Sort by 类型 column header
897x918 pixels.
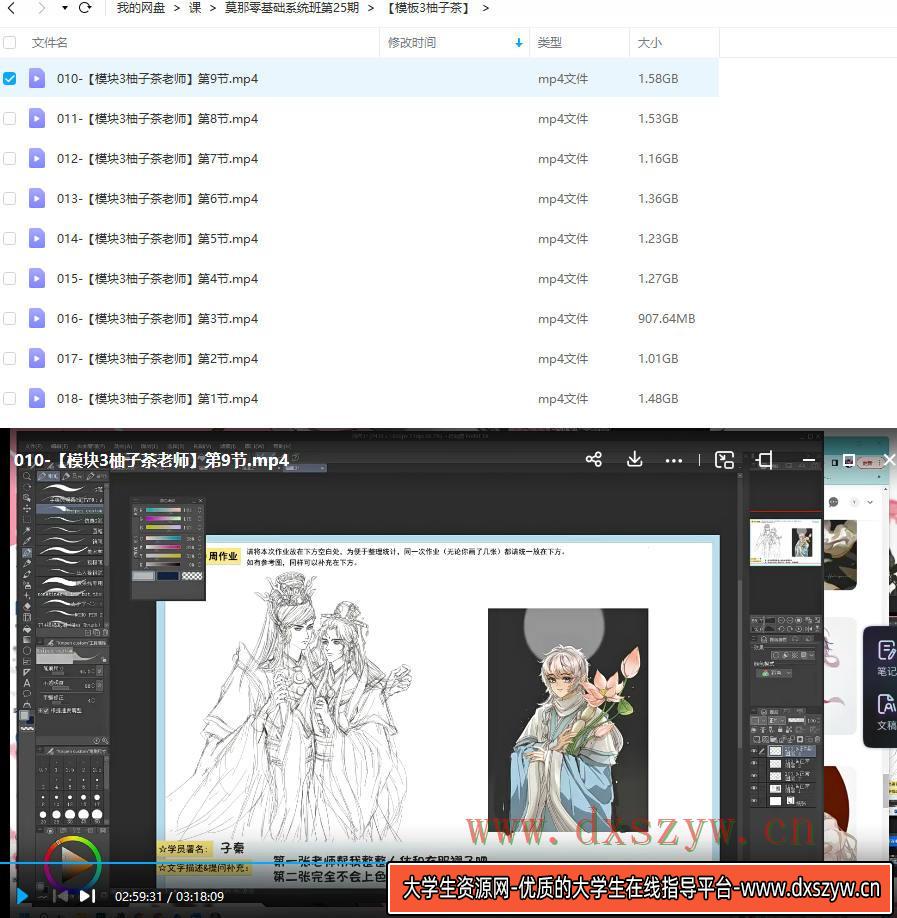[x=550, y=43]
